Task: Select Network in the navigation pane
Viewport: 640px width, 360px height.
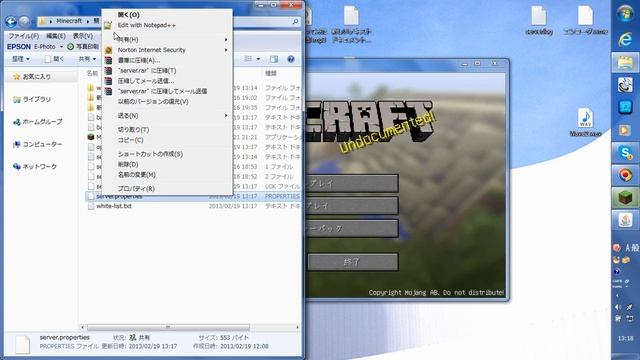Action: click(x=35, y=167)
